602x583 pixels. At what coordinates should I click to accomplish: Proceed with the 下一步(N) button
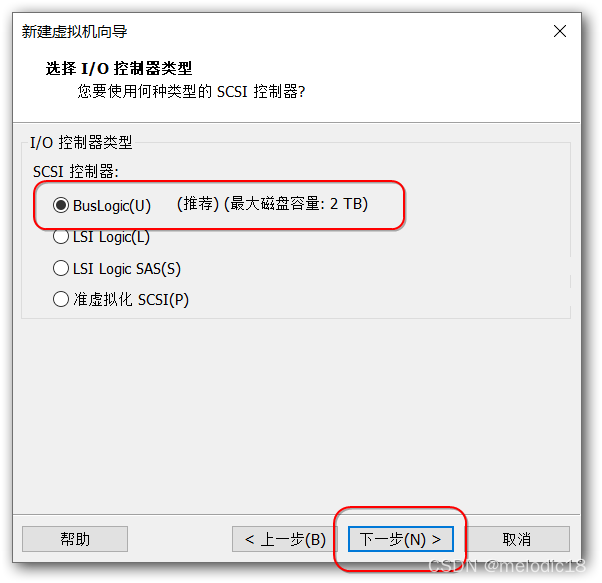coord(400,539)
